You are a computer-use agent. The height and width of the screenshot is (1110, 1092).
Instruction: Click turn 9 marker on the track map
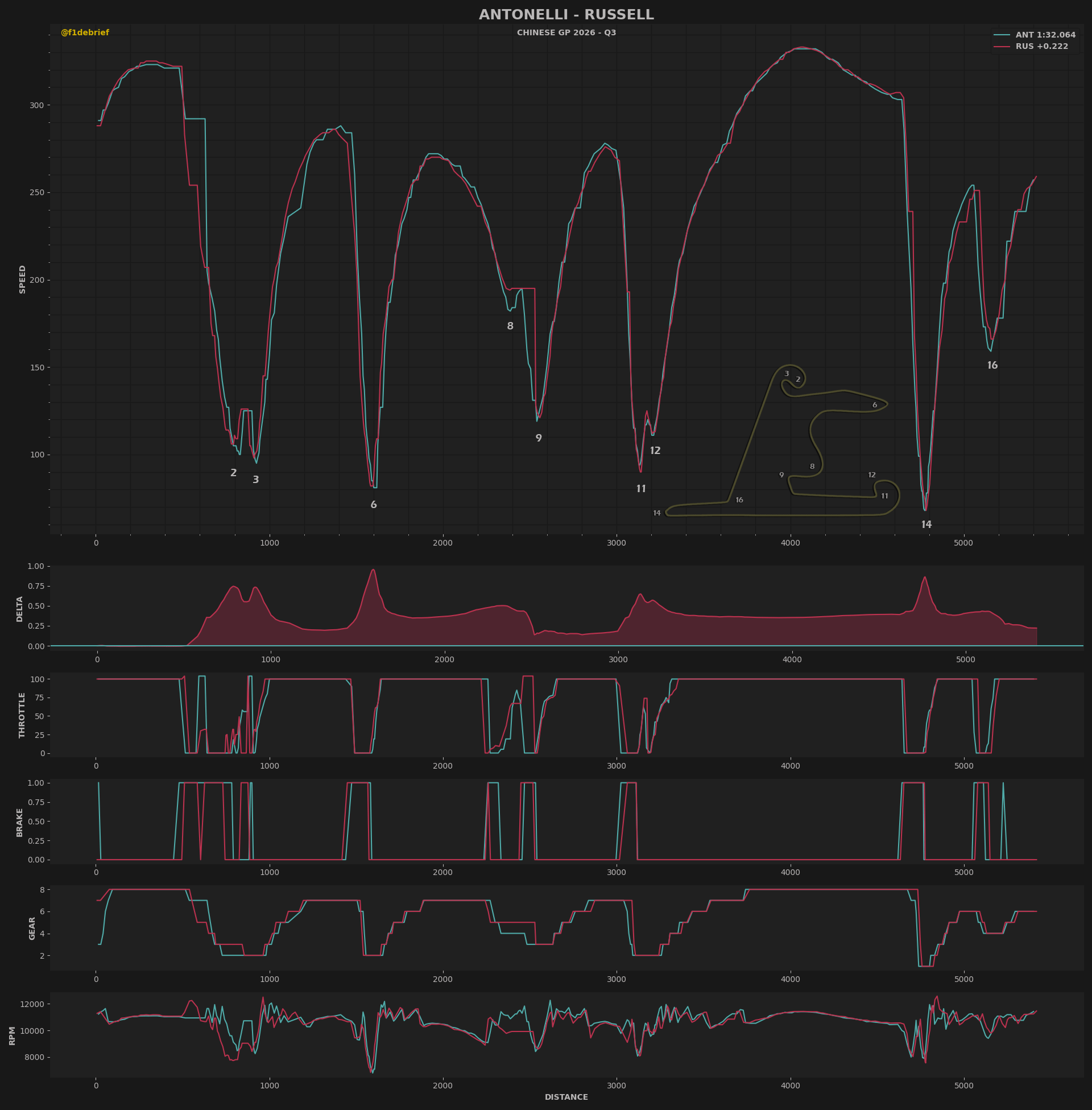[781, 475]
